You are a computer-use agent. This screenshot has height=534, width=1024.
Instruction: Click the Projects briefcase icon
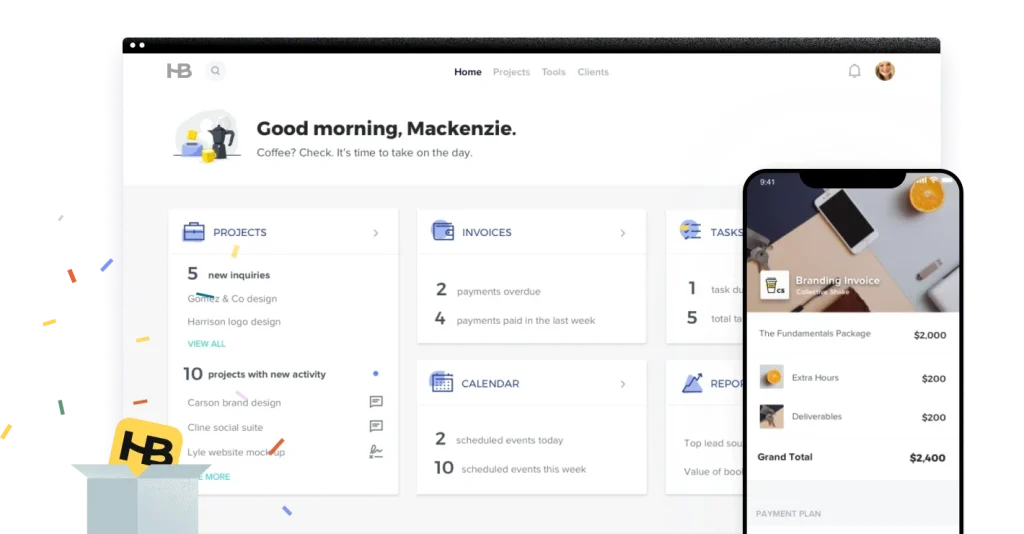click(194, 232)
